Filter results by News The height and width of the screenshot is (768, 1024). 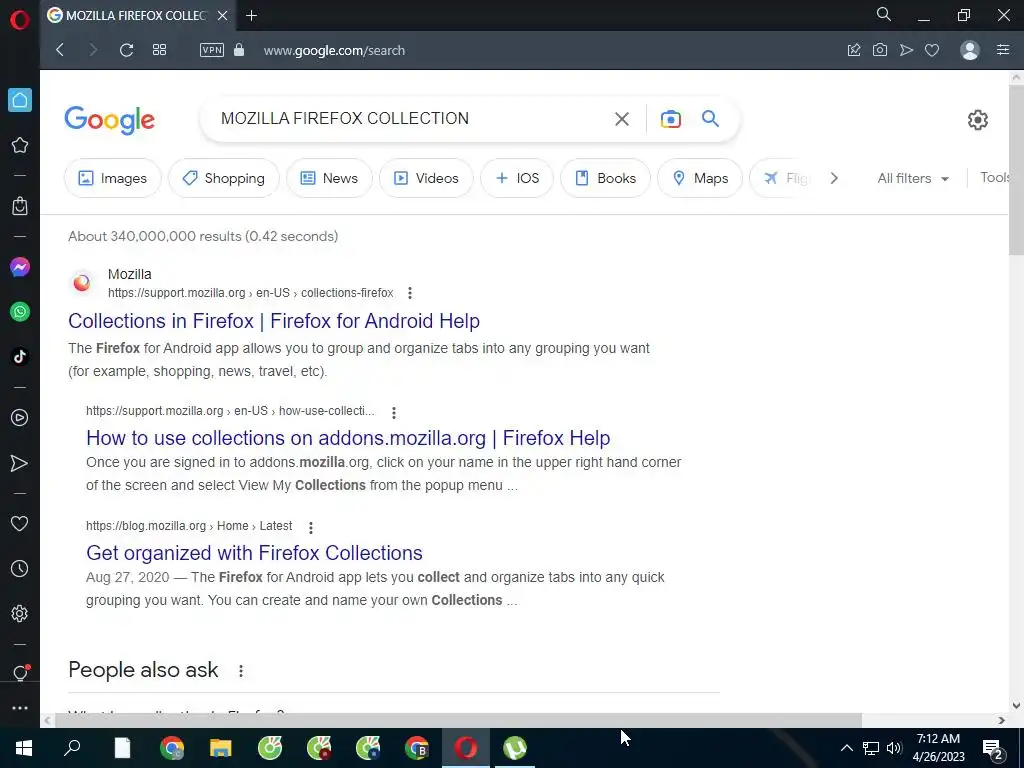[329, 178]
